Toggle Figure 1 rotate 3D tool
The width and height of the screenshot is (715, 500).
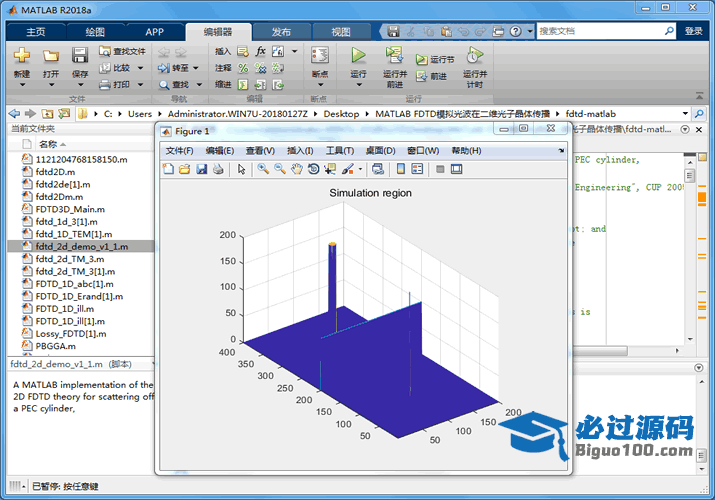[314, 169]
